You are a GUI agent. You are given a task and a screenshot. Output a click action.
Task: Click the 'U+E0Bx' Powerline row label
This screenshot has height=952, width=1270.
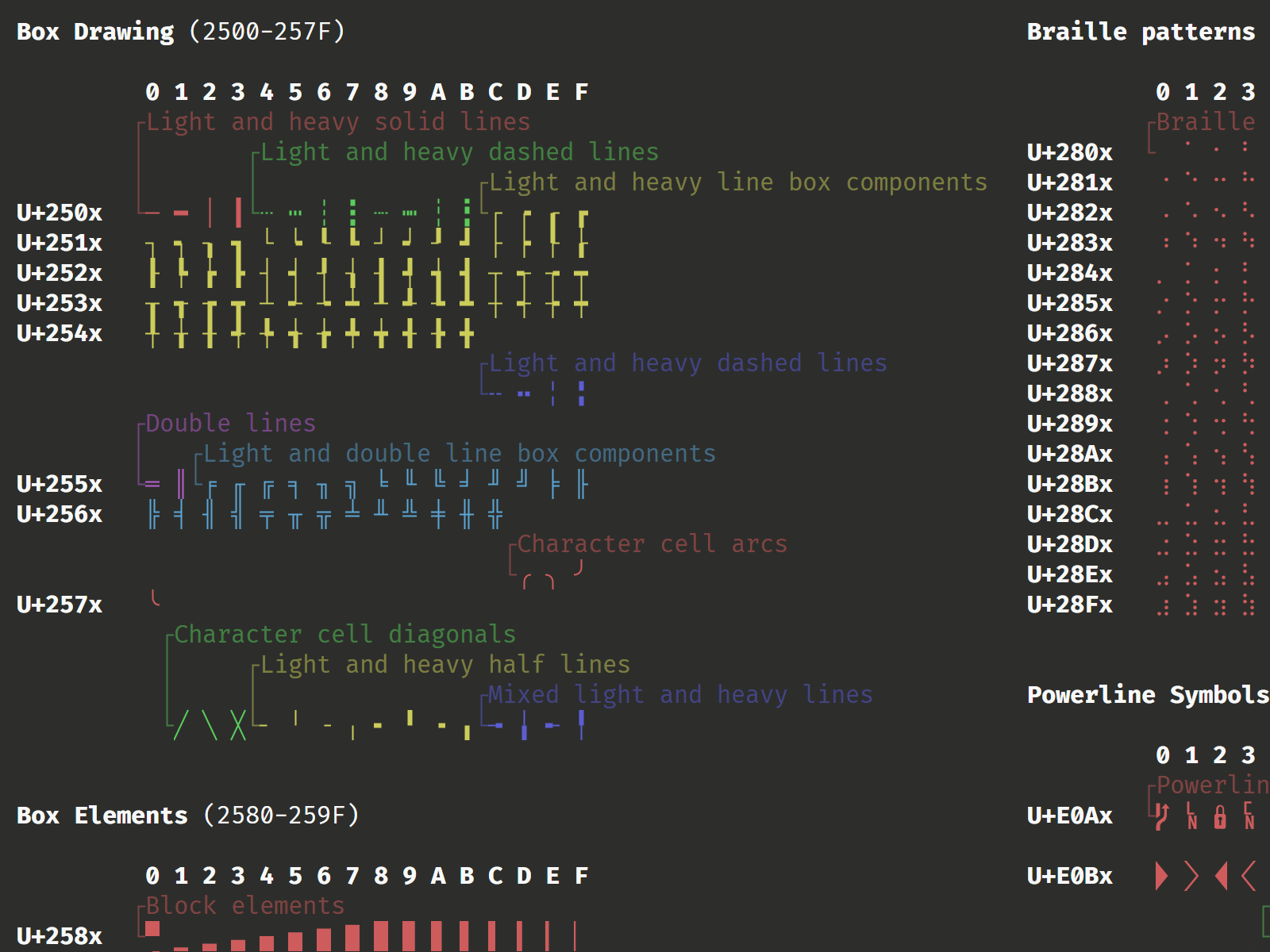[1070, 876]
